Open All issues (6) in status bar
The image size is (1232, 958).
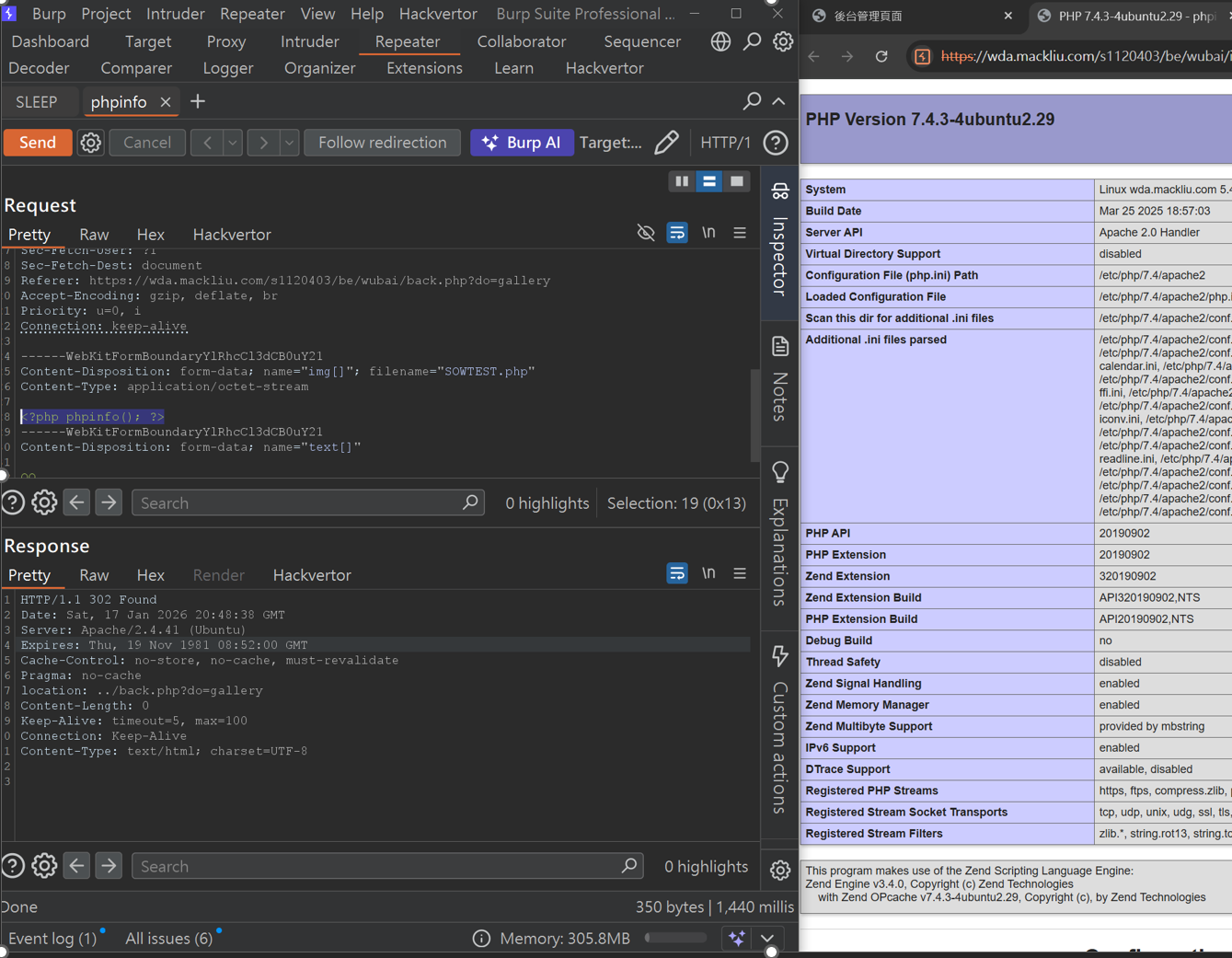point(169,939)
